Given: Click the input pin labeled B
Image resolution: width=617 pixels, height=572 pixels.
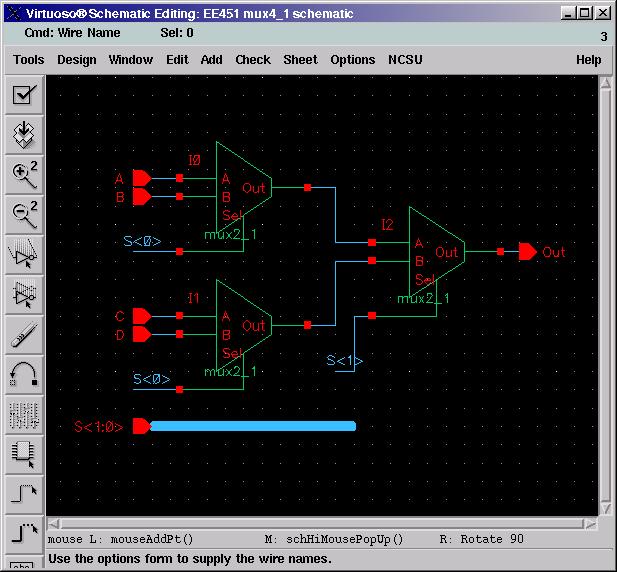Looking at the screenshot, I should tap(142, 197).
